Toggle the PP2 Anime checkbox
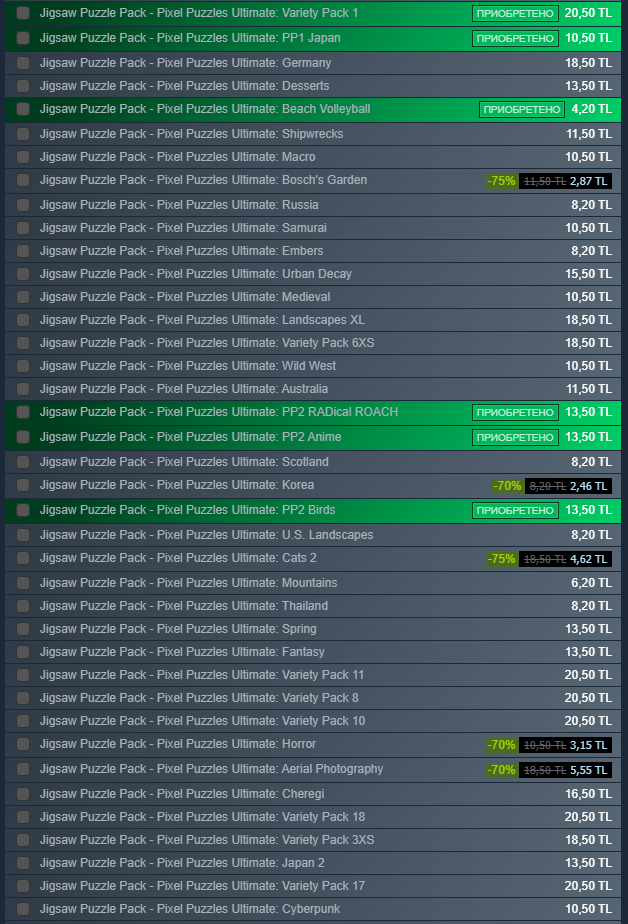This screenshot has width=628, height=924. 23,437
